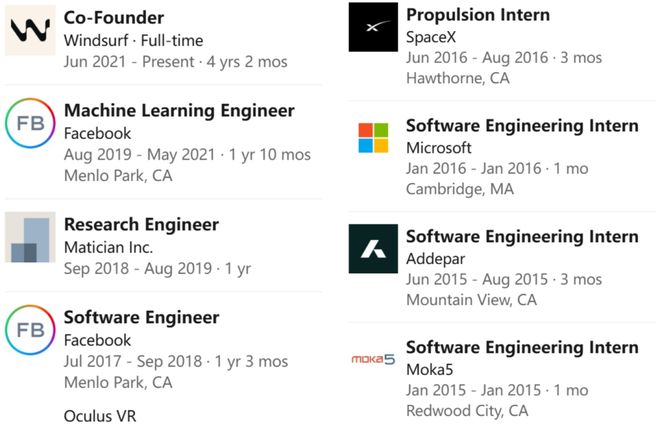
Task: Click the Matician Inc. logo thumbnail
Action: (30, 237)
